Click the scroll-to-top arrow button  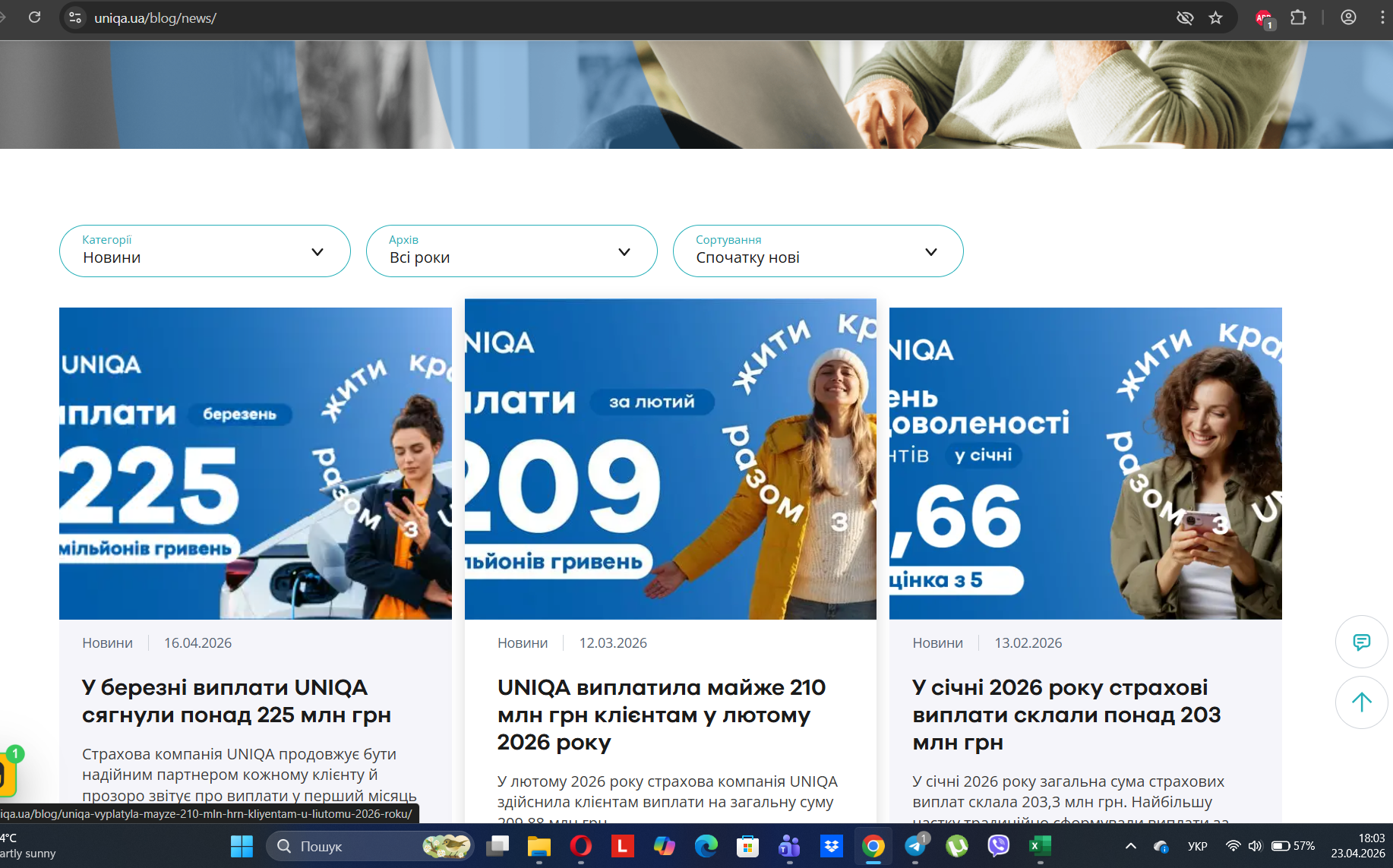coord(1362,702)
